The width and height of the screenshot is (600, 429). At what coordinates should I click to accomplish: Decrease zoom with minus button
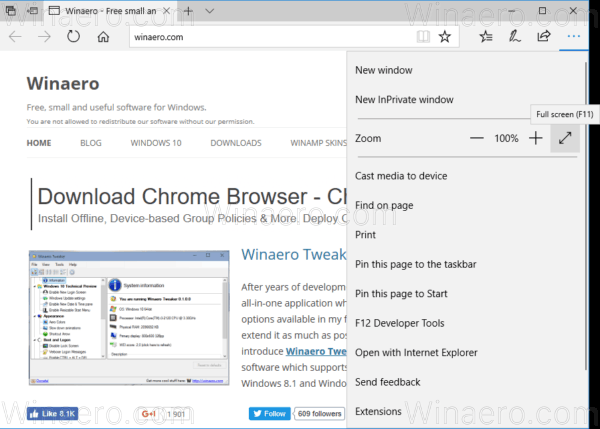(x=476, y=138)
